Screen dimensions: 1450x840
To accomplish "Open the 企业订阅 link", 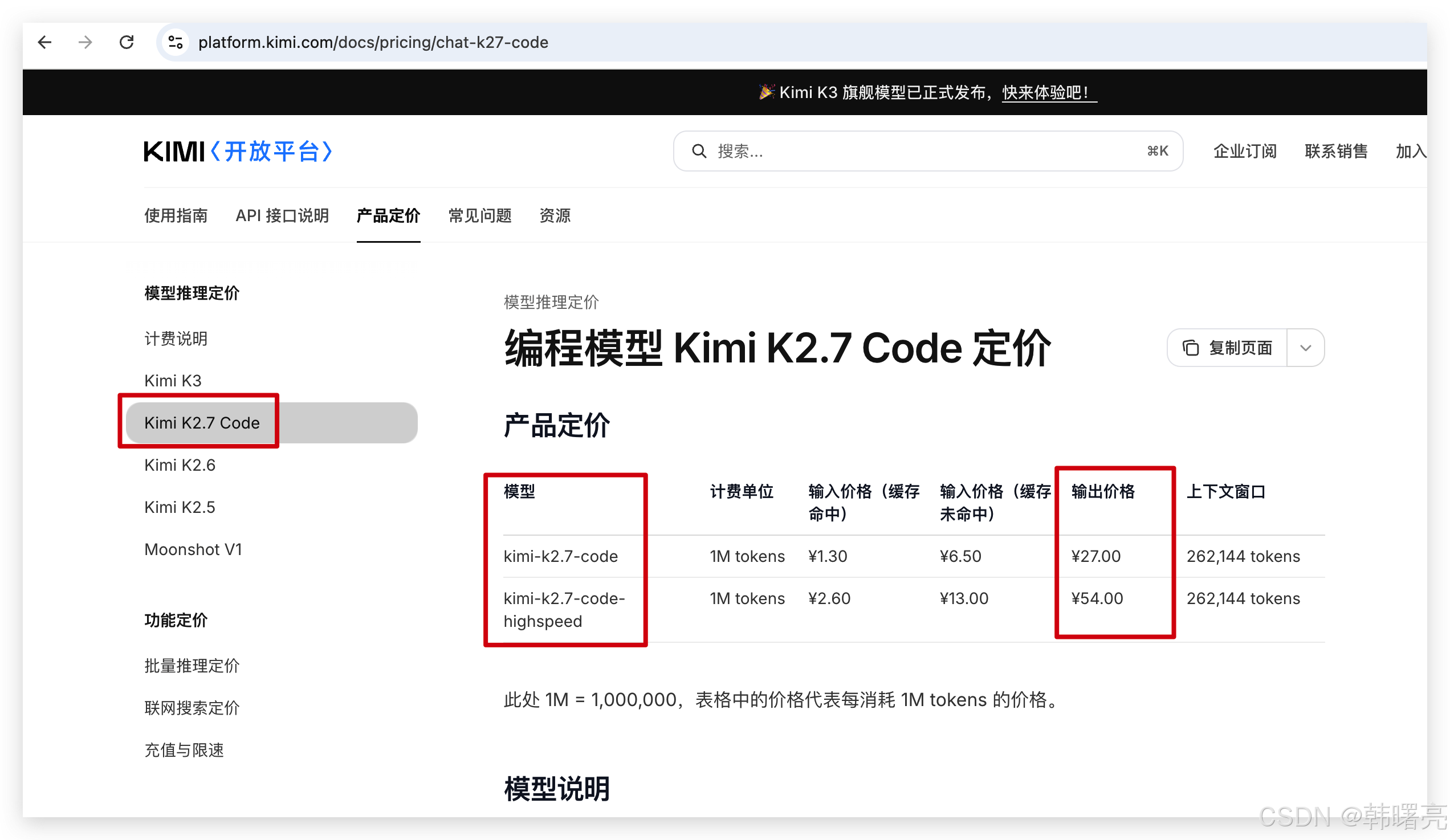I will 1245,152.
